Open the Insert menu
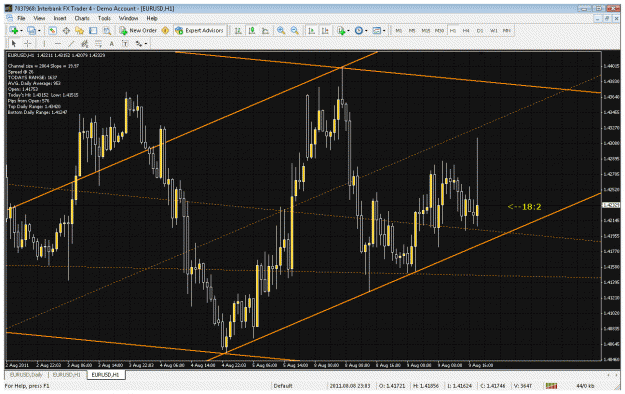 (x=60, y=18)
